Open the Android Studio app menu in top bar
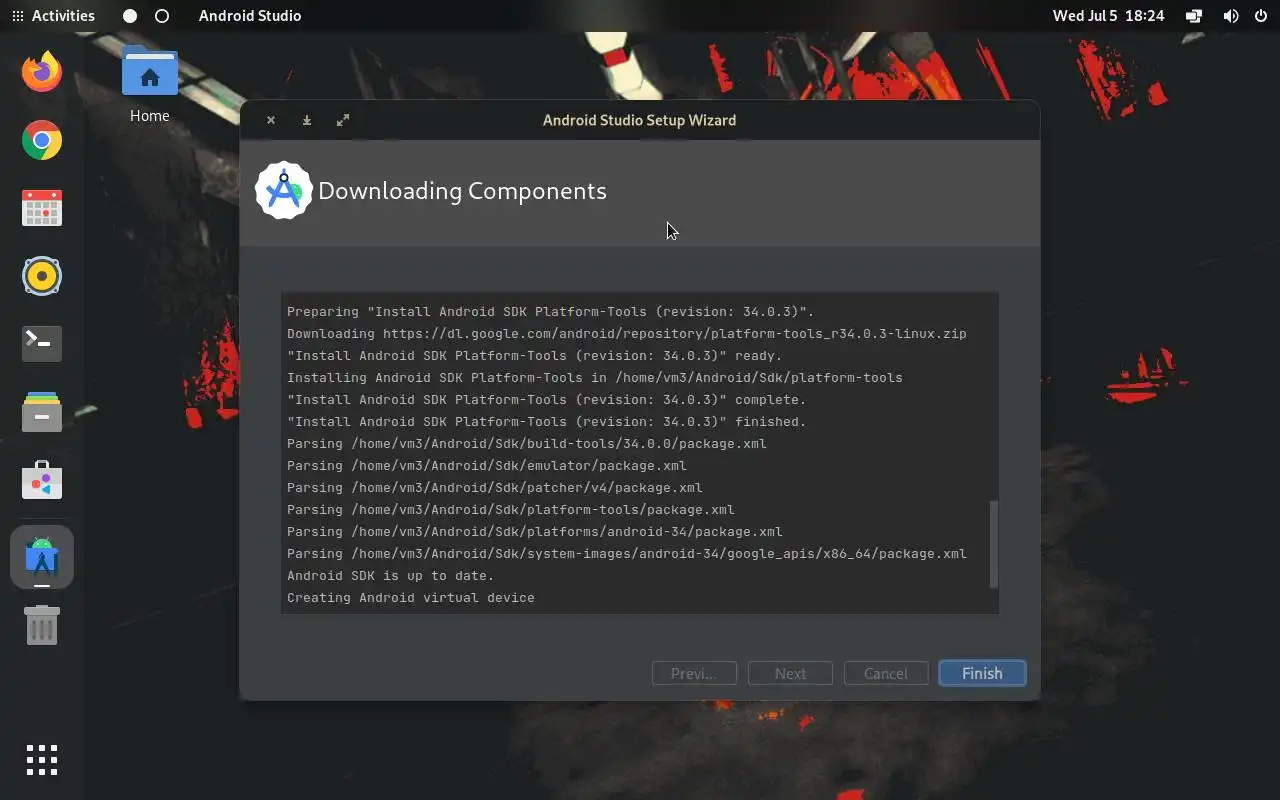 click(x=250, y=16)
